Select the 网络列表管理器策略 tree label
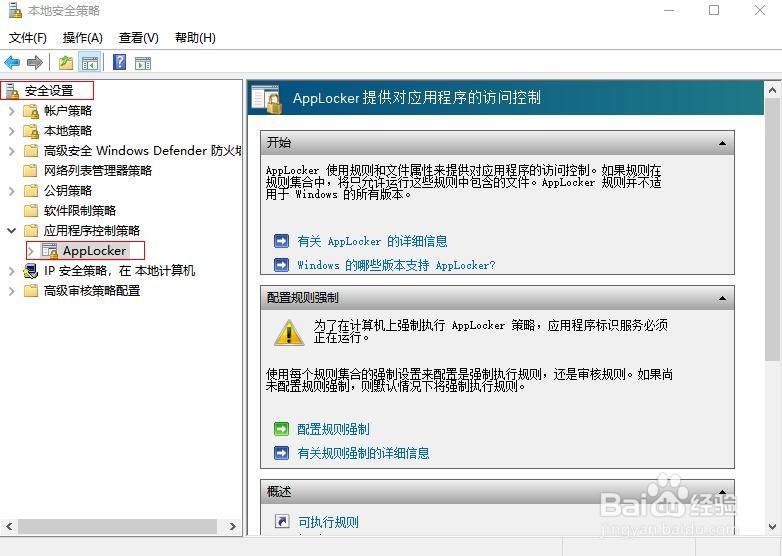This screenshot has width=782, height=556. [x=98, y=171]
